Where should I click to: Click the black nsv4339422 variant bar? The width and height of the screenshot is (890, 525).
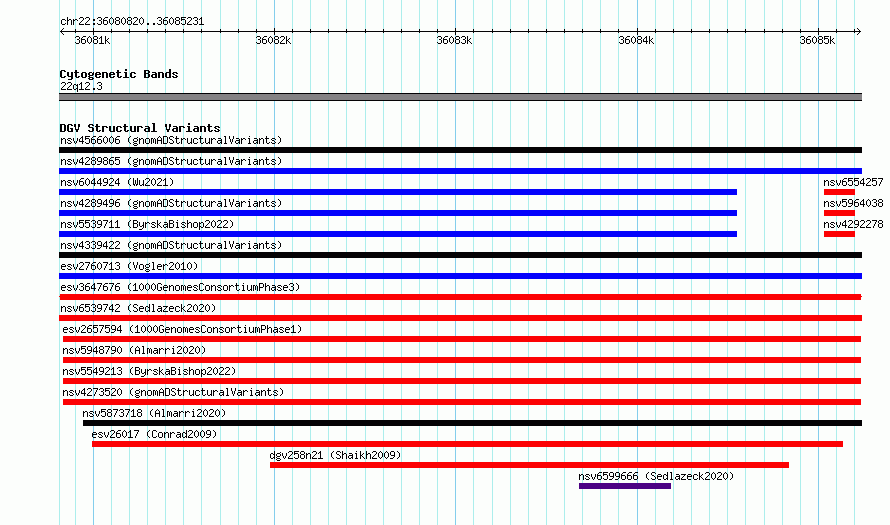pos(460,255)
